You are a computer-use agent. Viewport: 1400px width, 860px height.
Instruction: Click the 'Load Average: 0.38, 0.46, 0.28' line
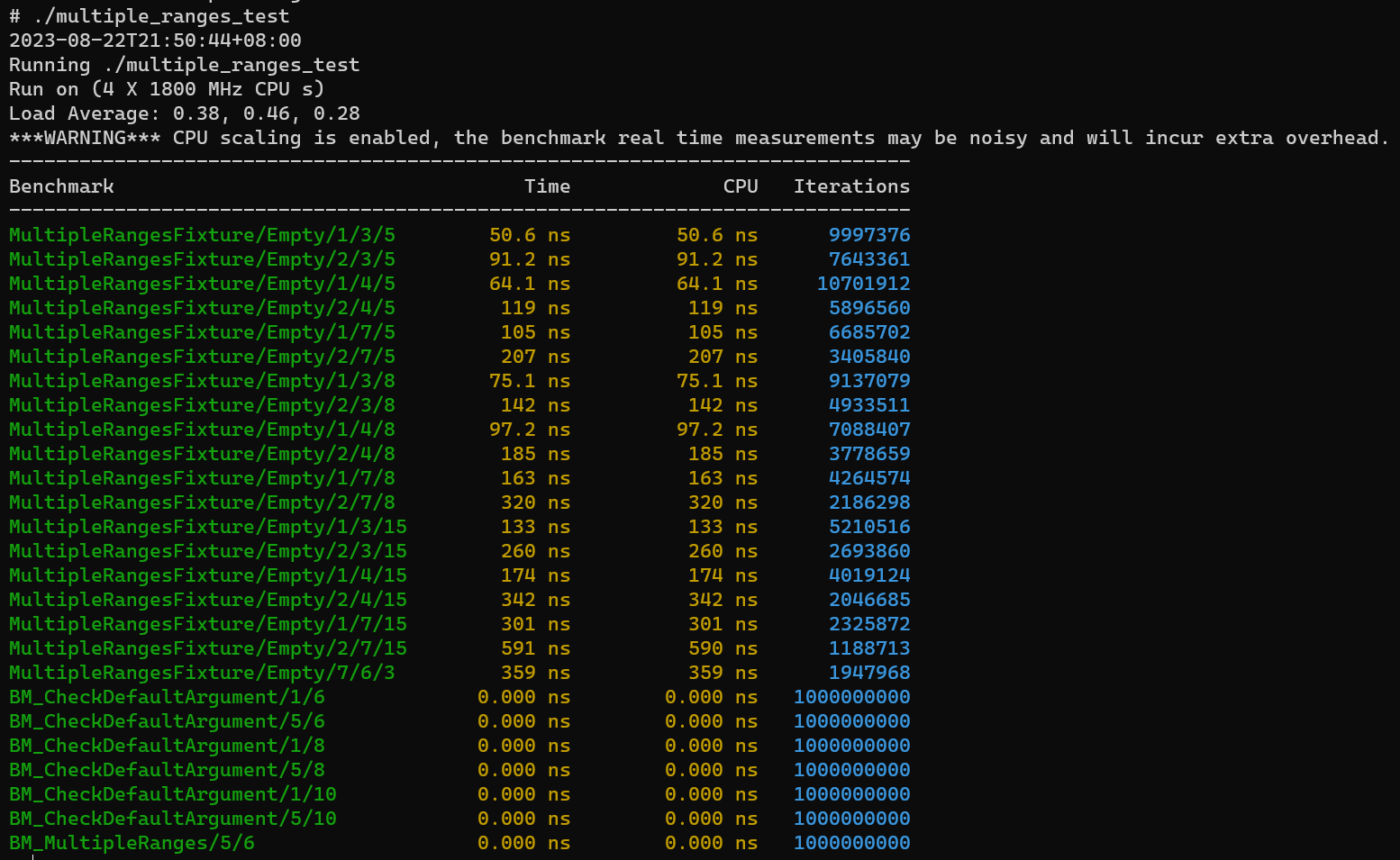185,113
